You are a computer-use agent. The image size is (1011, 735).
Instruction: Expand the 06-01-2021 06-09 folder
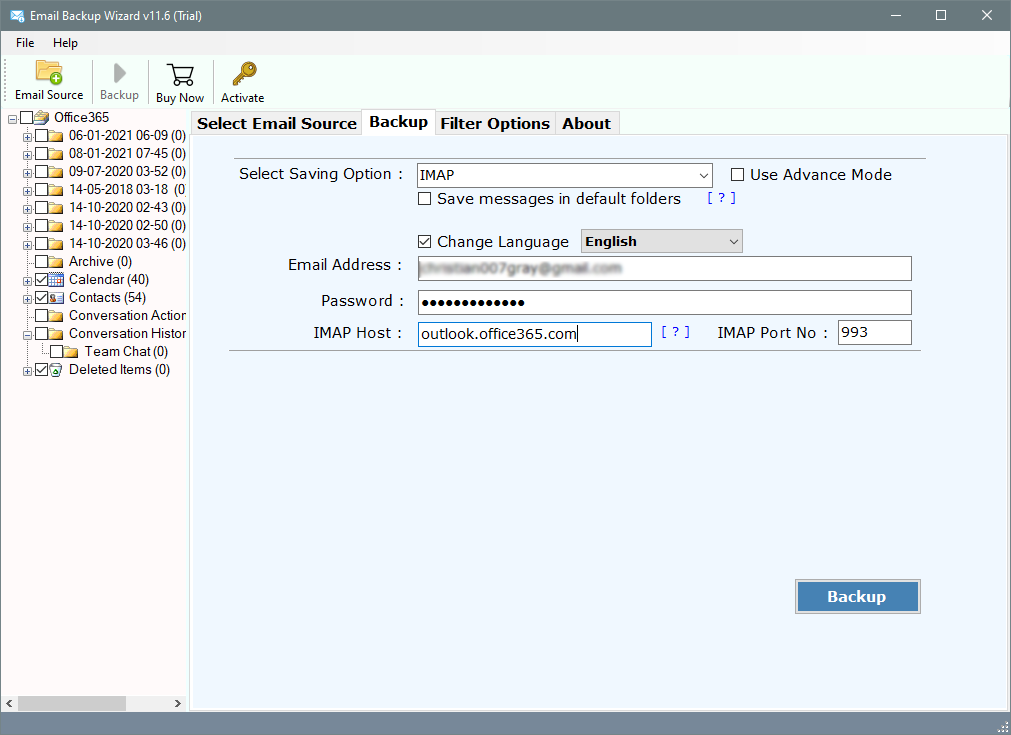pos(27,137)
